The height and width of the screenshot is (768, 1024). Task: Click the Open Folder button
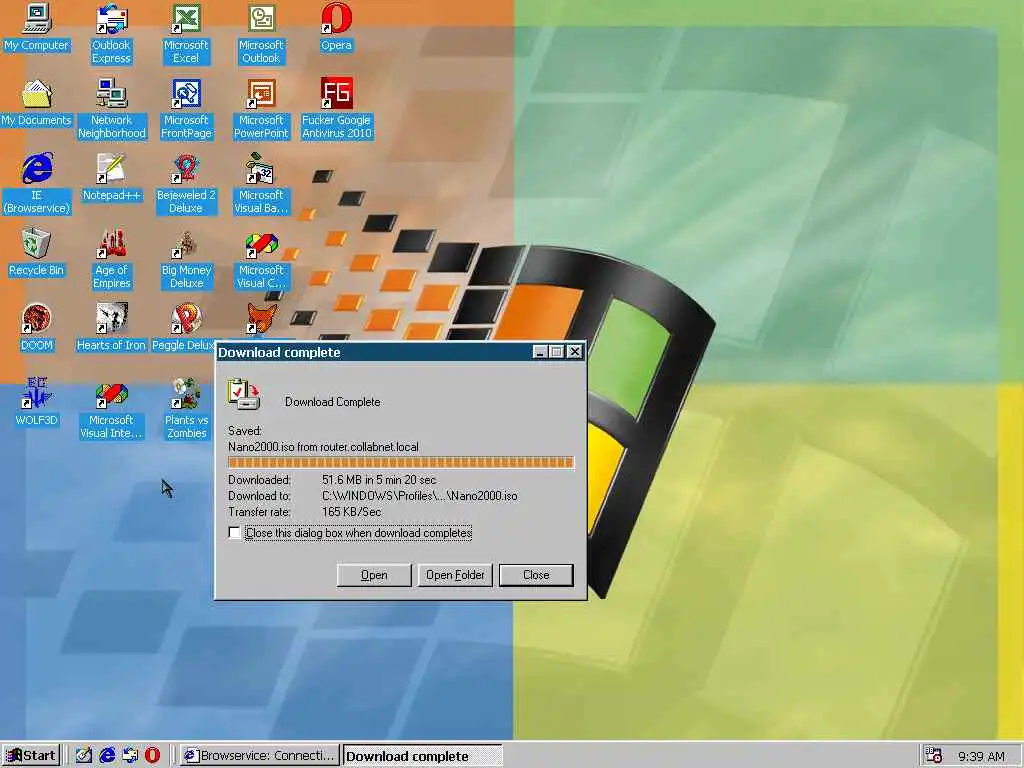point(455,575)
